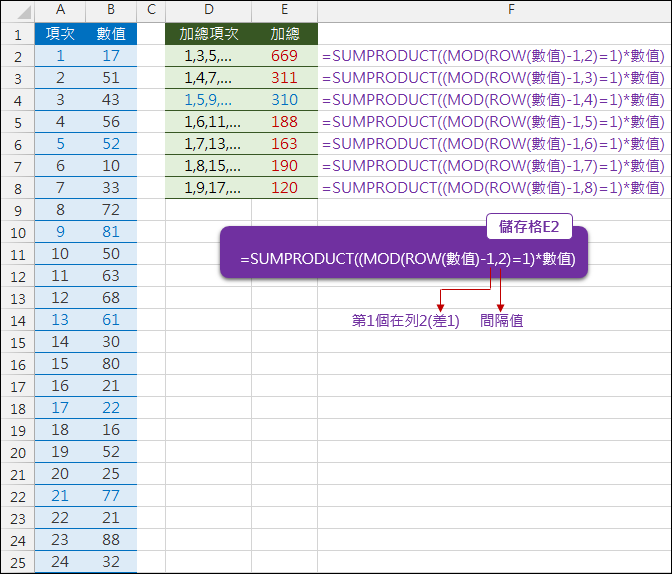Select column A header

point(60,10)
